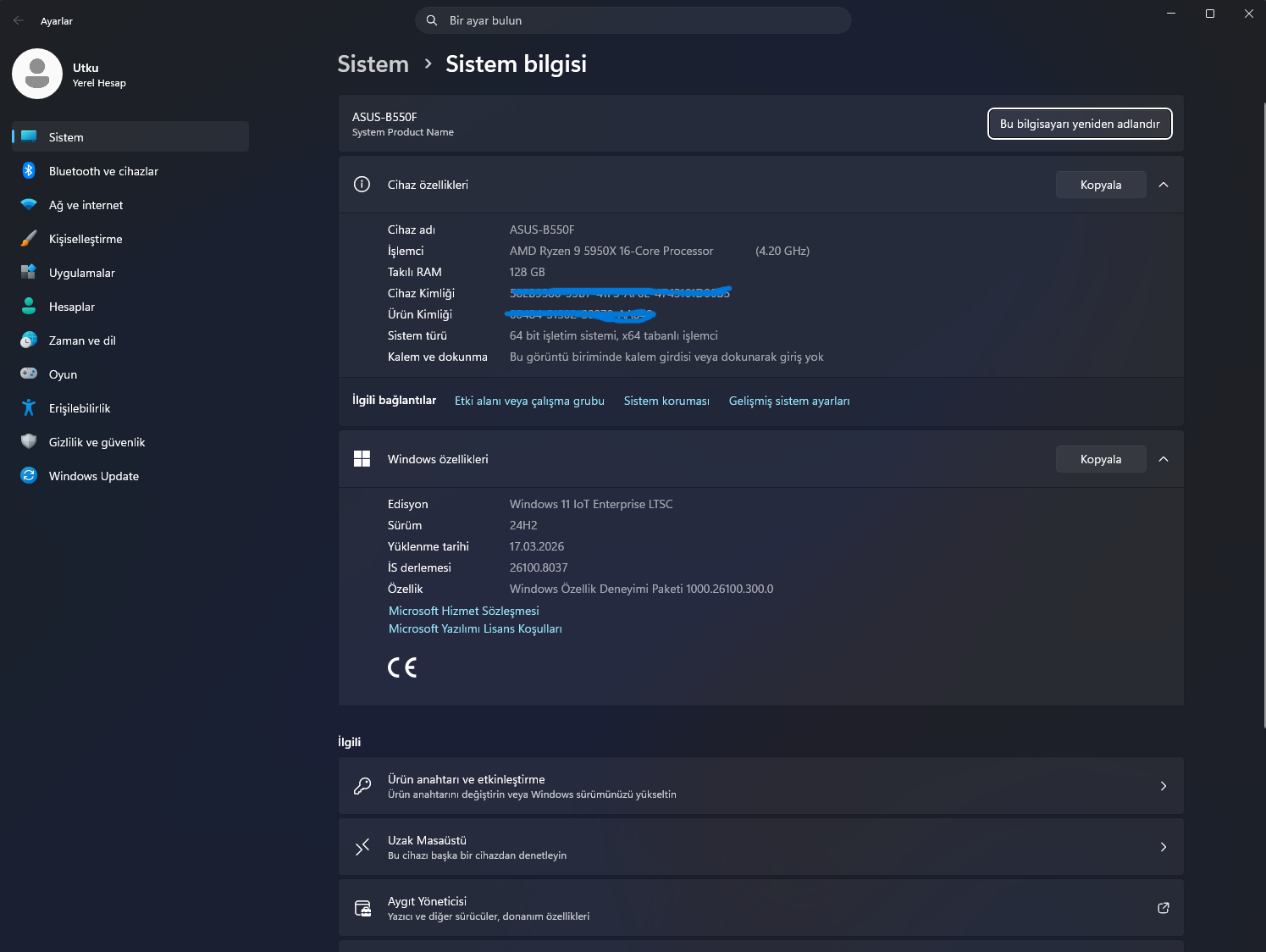Screen dimensions: 1266x952
Task: Click the 17.03.2026 install date value
Action: tap(537, 546)
